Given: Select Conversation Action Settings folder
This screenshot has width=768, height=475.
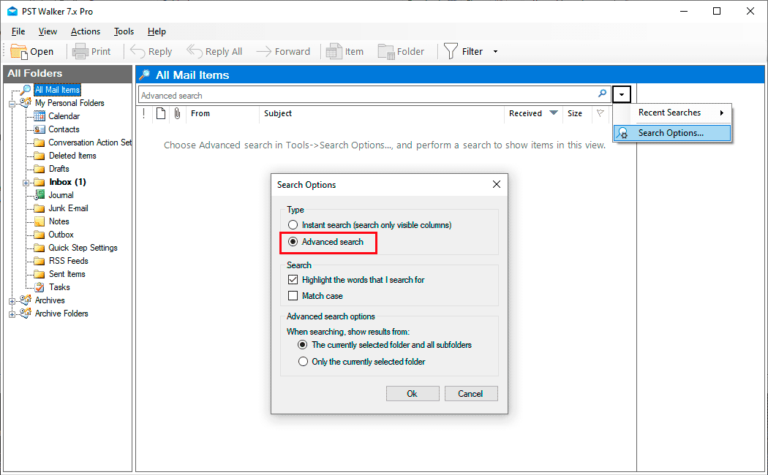Looking at the screenshot, I should [x=90, y=142].
